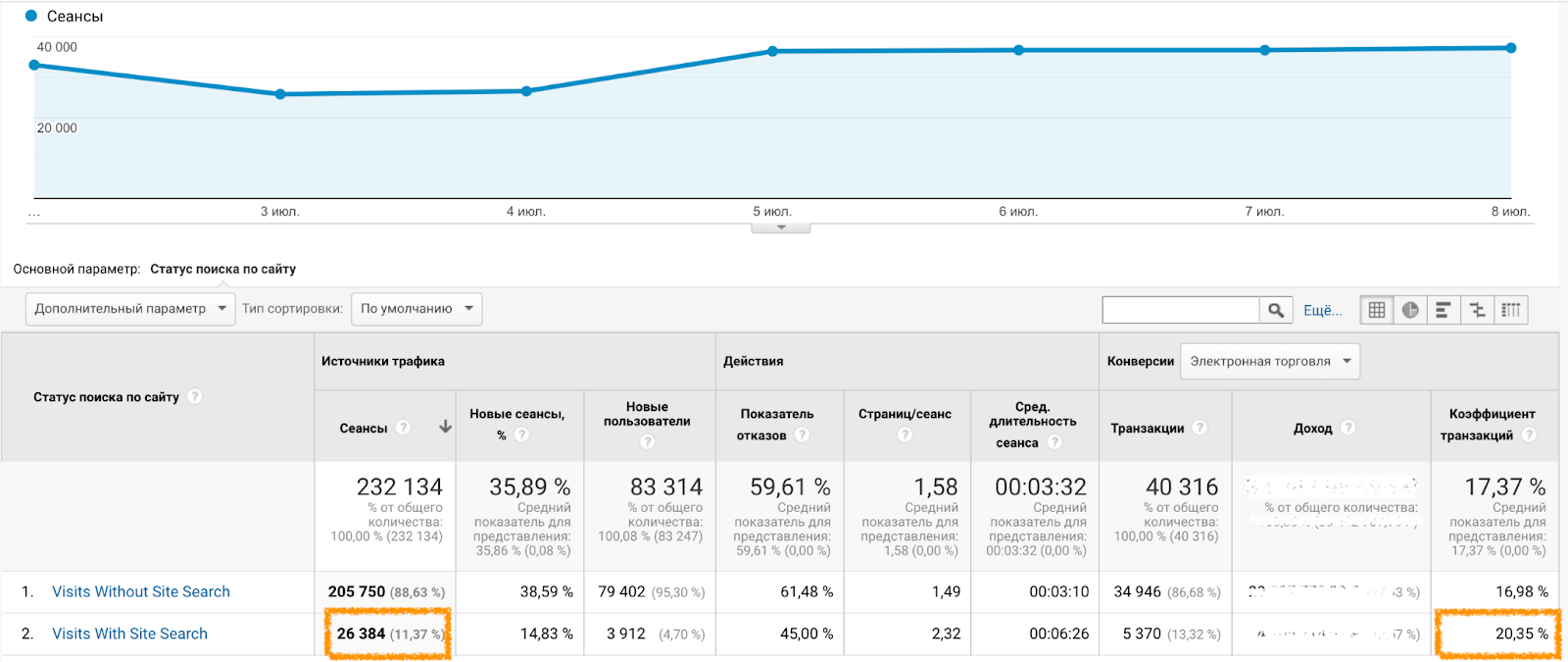Expand the Электронная торговля conversions dropdown
The height and width of the screenshot is (662, 1568).
pos(1269,361)
